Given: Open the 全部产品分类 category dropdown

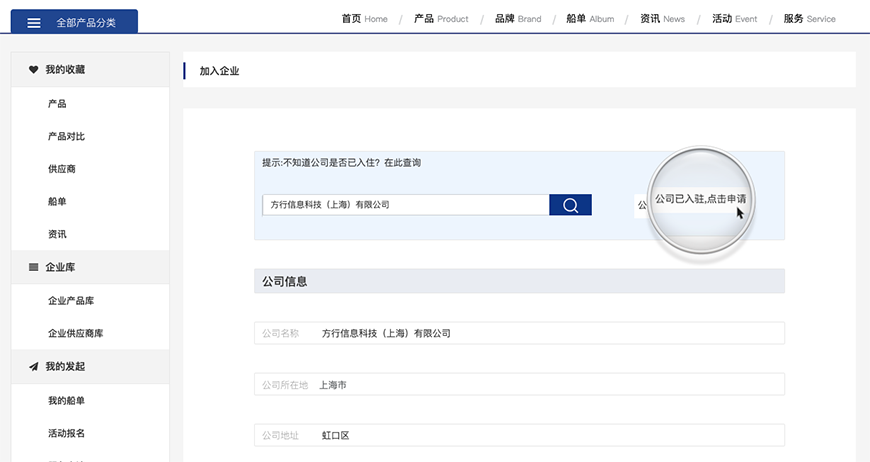Looking at the screenshot, I should (74, 22).
